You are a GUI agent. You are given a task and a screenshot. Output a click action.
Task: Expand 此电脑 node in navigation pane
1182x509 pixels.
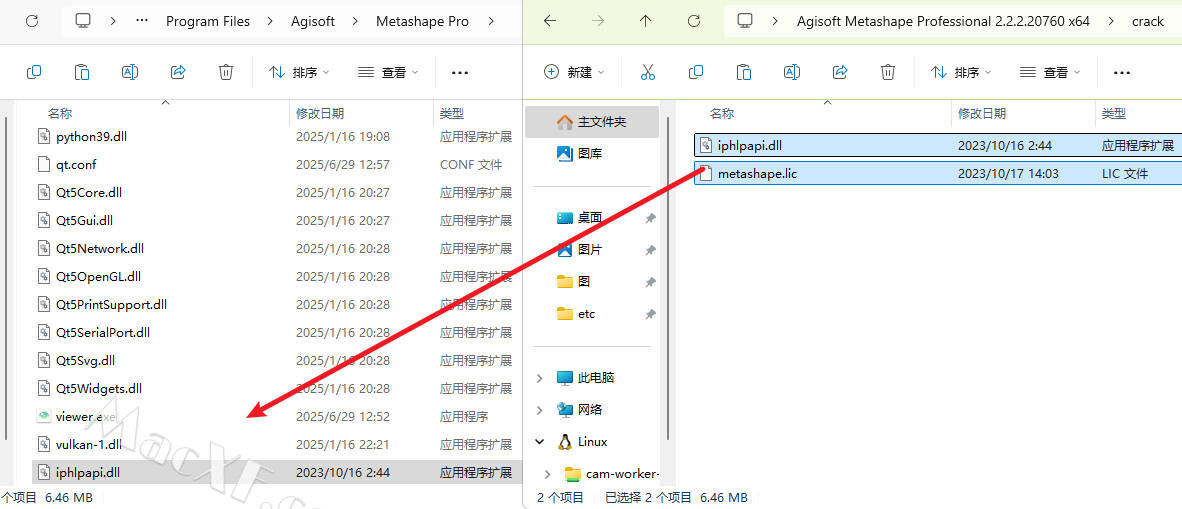(540, 378)
